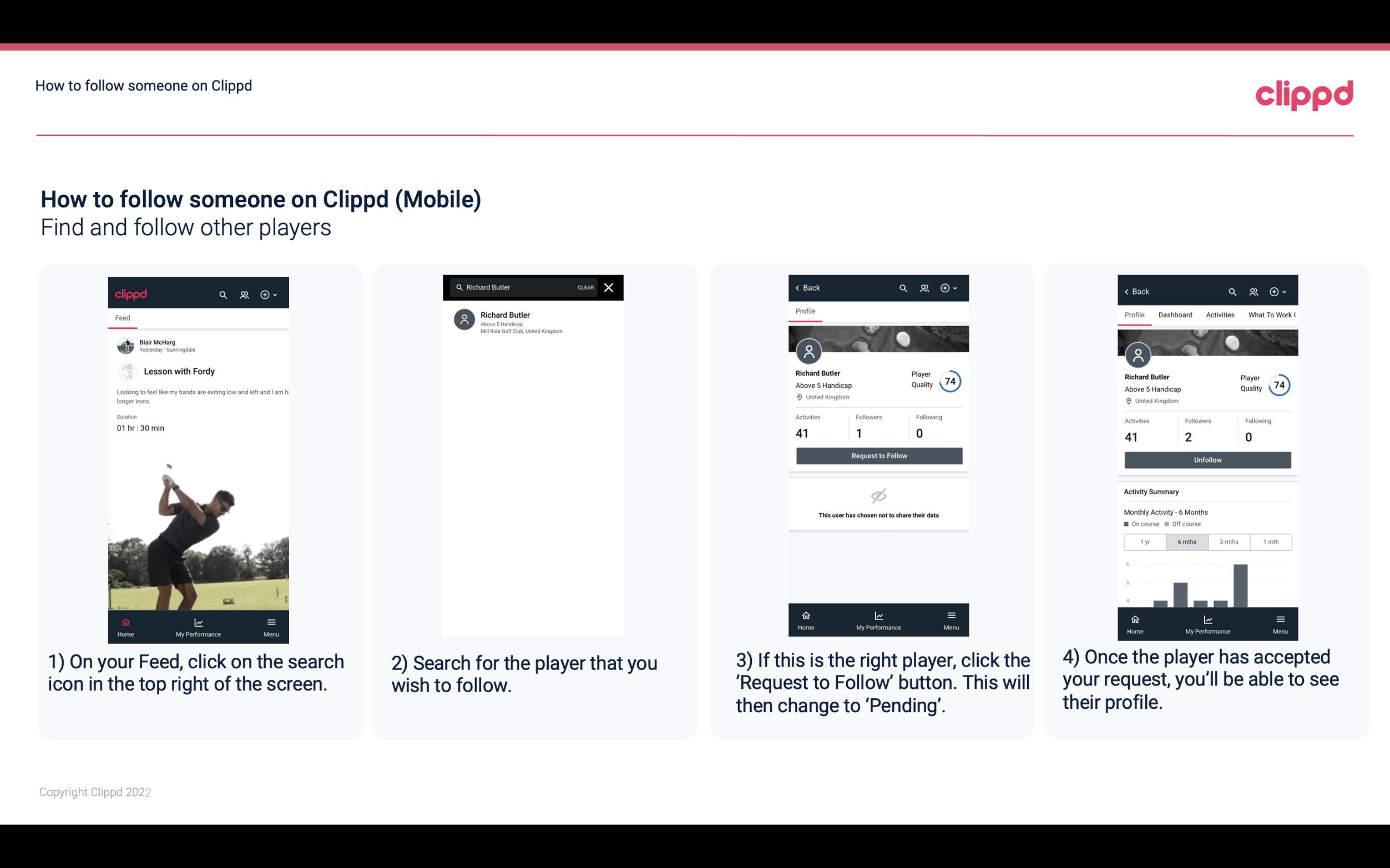Click 'Request to Follow' button on profile
Screen dimensions: 1390x868
pos(878,455)
